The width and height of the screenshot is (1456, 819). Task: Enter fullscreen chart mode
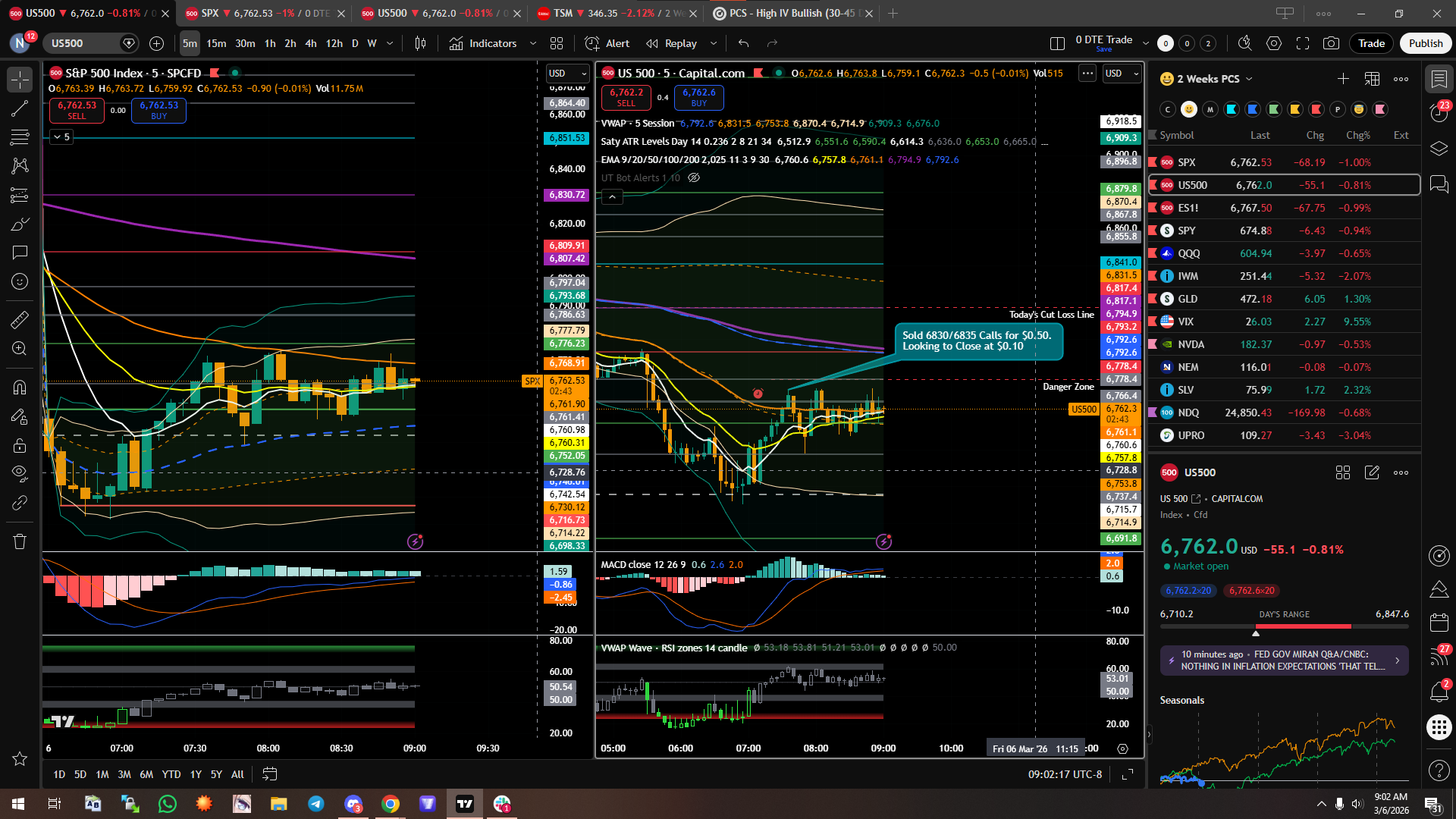pyautogui.click(x=1303, y=43)
